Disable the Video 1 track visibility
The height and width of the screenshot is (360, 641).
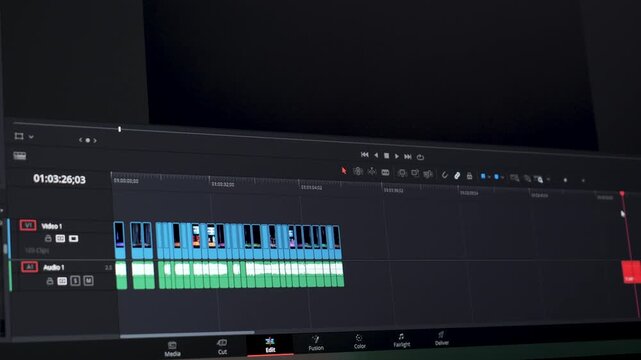(73, 238)
